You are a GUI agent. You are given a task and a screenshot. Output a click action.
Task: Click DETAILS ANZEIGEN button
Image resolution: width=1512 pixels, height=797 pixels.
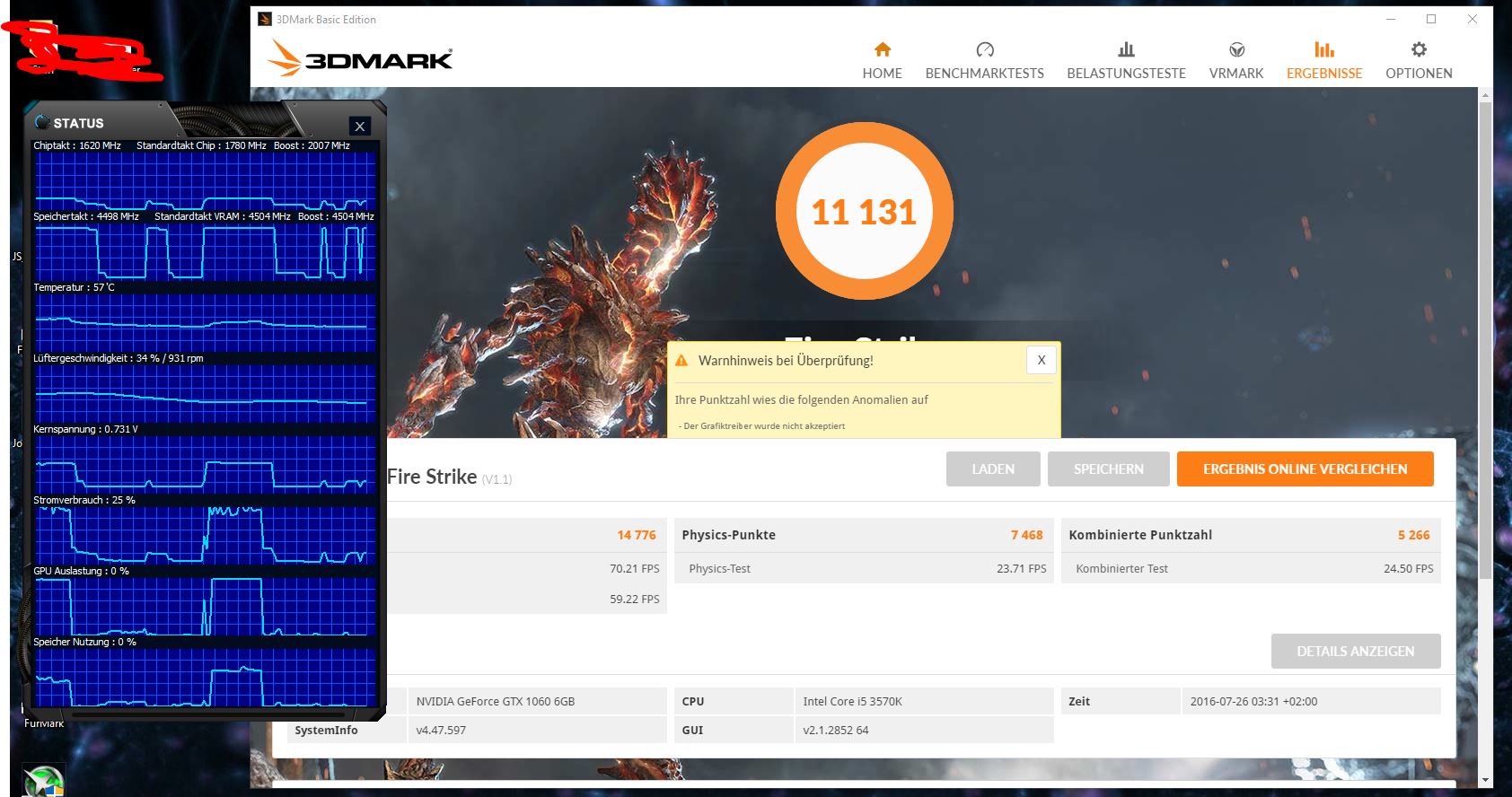1355,651
